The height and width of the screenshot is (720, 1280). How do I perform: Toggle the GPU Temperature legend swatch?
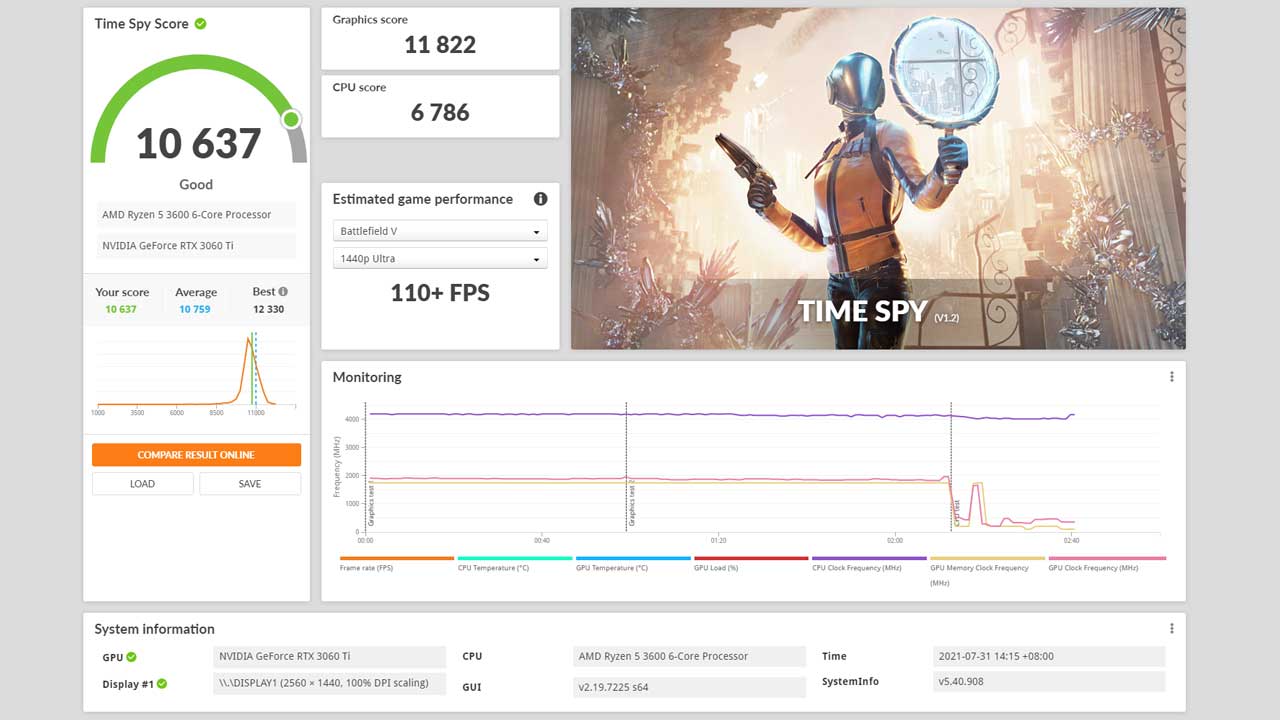coord(633,558)
